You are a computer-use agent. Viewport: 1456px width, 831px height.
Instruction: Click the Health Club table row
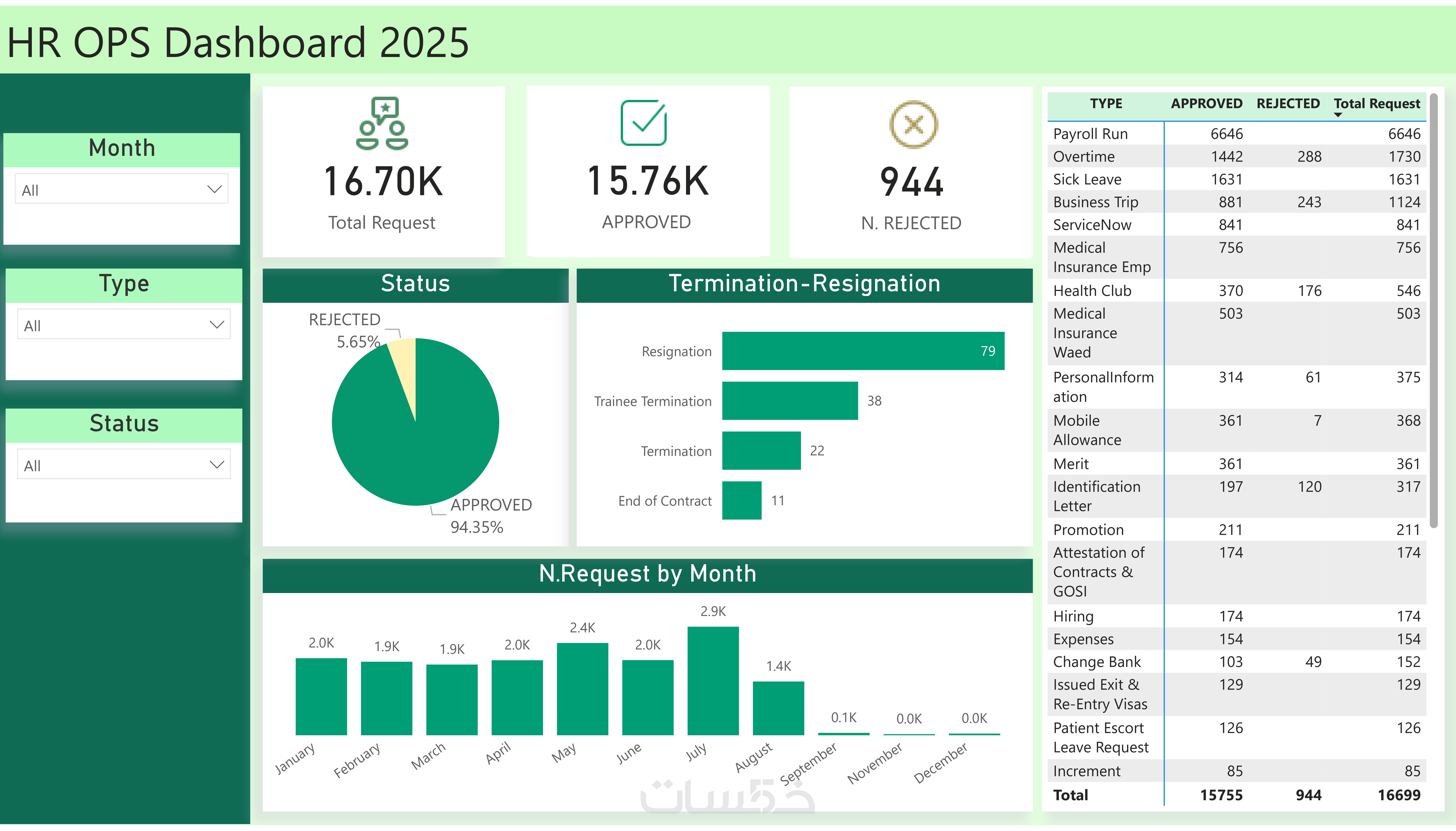pos(1092,291)
